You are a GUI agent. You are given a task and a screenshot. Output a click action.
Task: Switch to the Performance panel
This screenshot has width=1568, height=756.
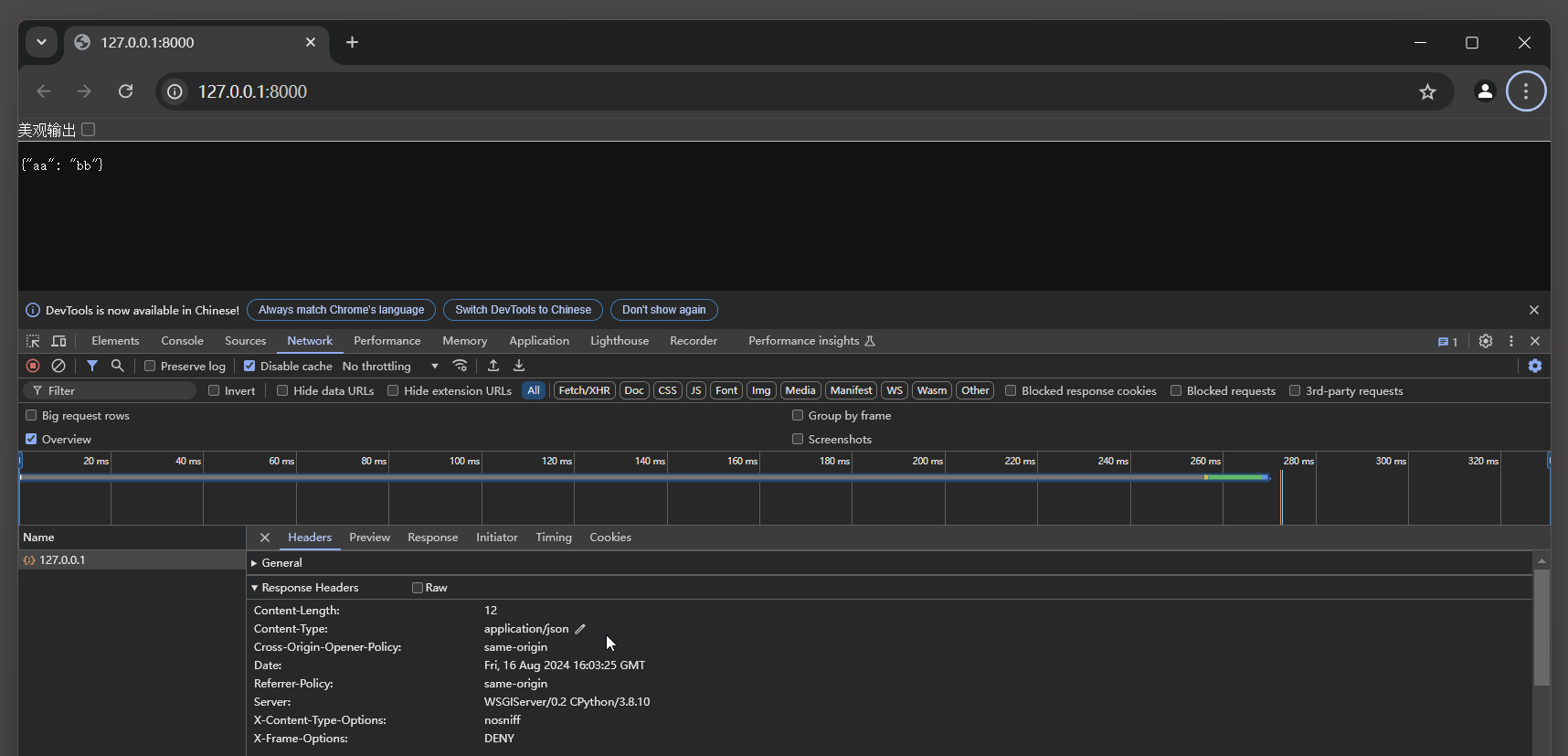(x=387, y=341)
